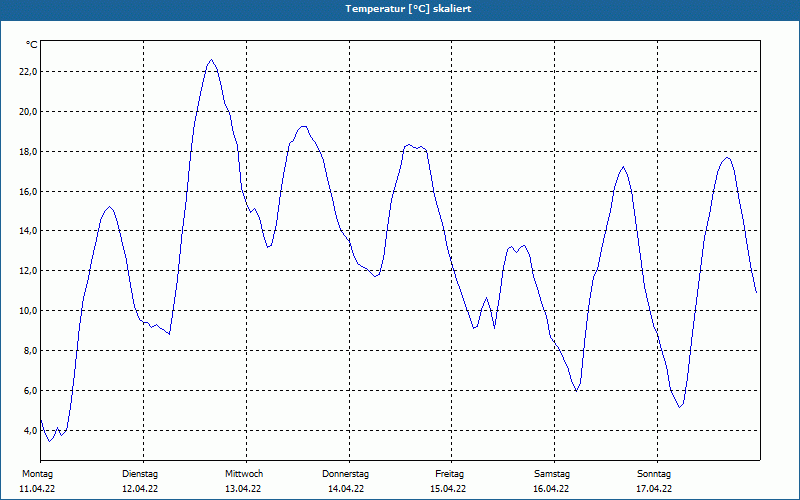Click the °C unit label
This screenshot has width=800, height=500.
click(x=32, y=45)
